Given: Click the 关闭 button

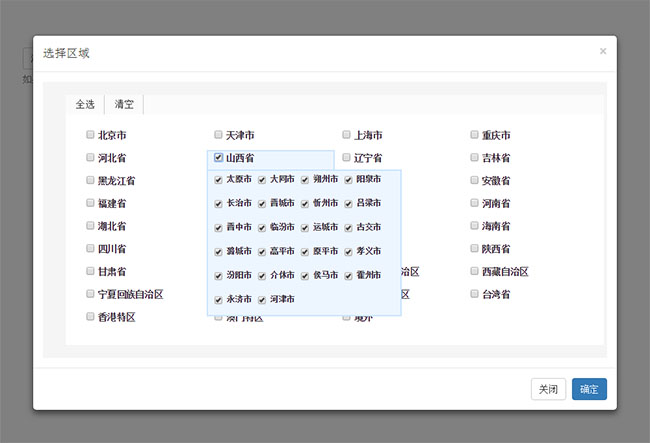Looking at the screenshot, I should [548, 390].
